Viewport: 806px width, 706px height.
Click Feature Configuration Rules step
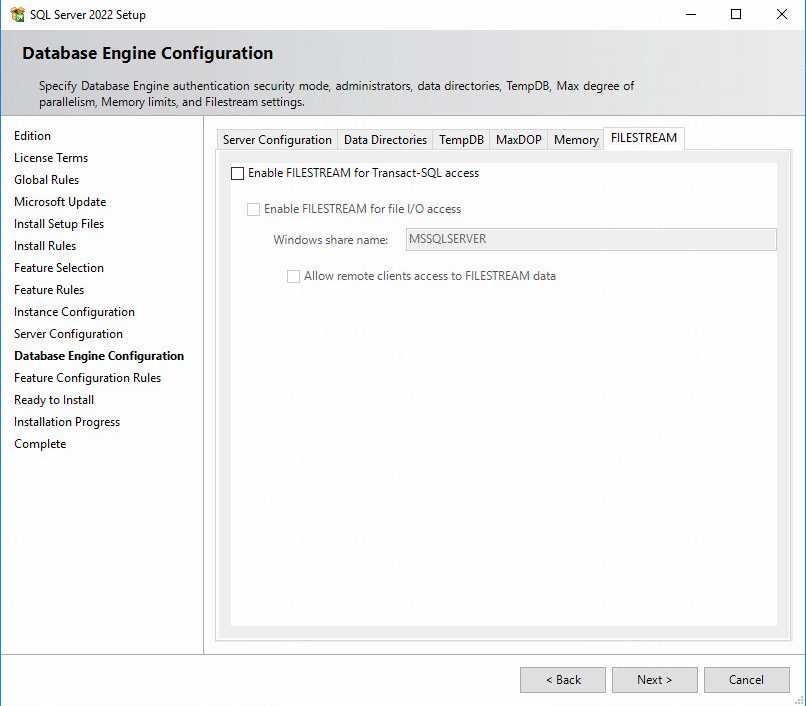point(87,378)
